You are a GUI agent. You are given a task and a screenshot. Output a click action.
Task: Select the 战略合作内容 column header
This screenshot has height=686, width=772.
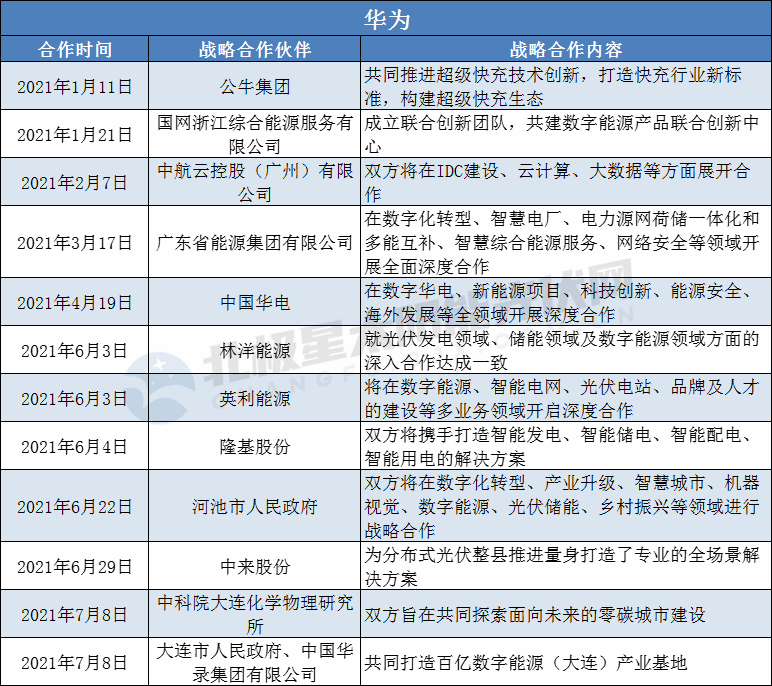tap(564, 49)
